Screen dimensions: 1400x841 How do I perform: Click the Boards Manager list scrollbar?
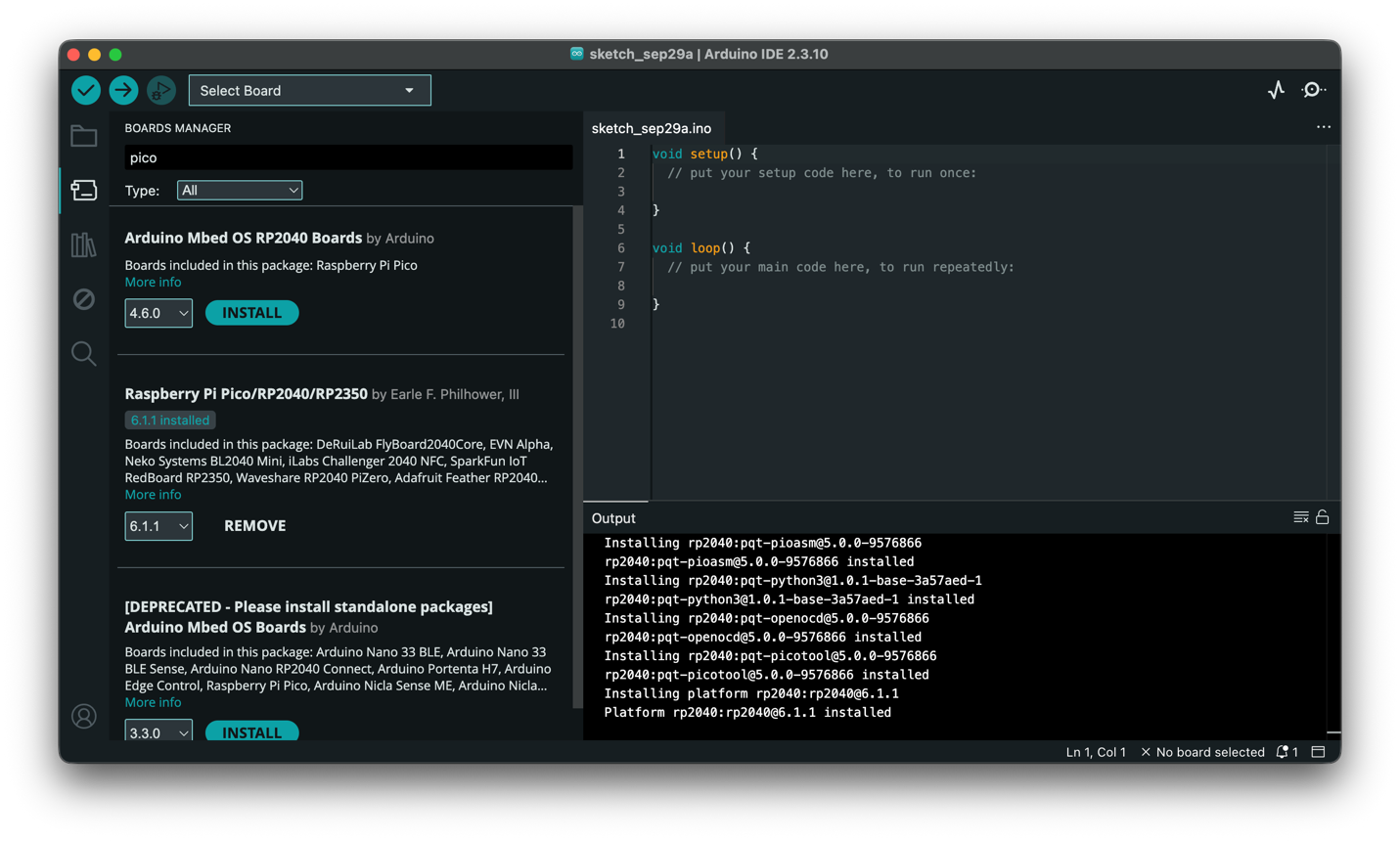pos(577,458)
